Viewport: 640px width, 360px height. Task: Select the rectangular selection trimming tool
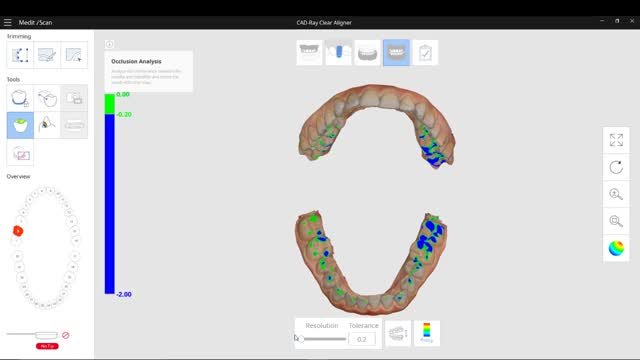pos(20,55)
